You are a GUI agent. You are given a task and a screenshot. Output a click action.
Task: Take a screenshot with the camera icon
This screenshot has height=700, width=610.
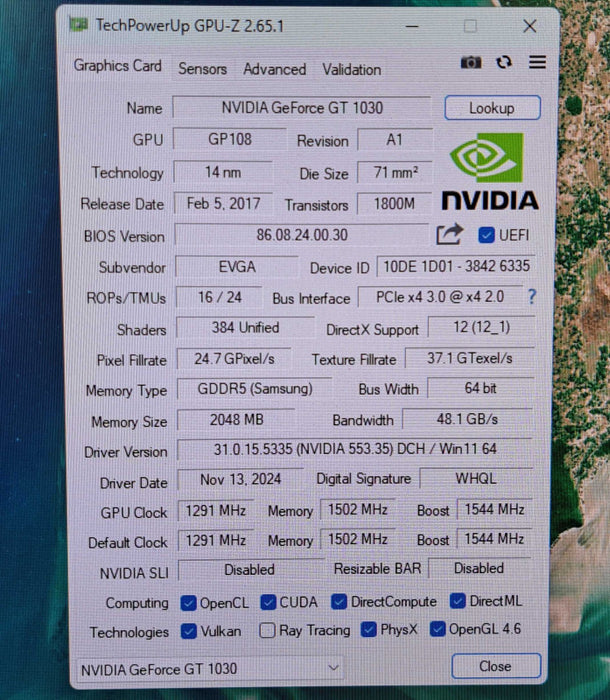[471, 62]
